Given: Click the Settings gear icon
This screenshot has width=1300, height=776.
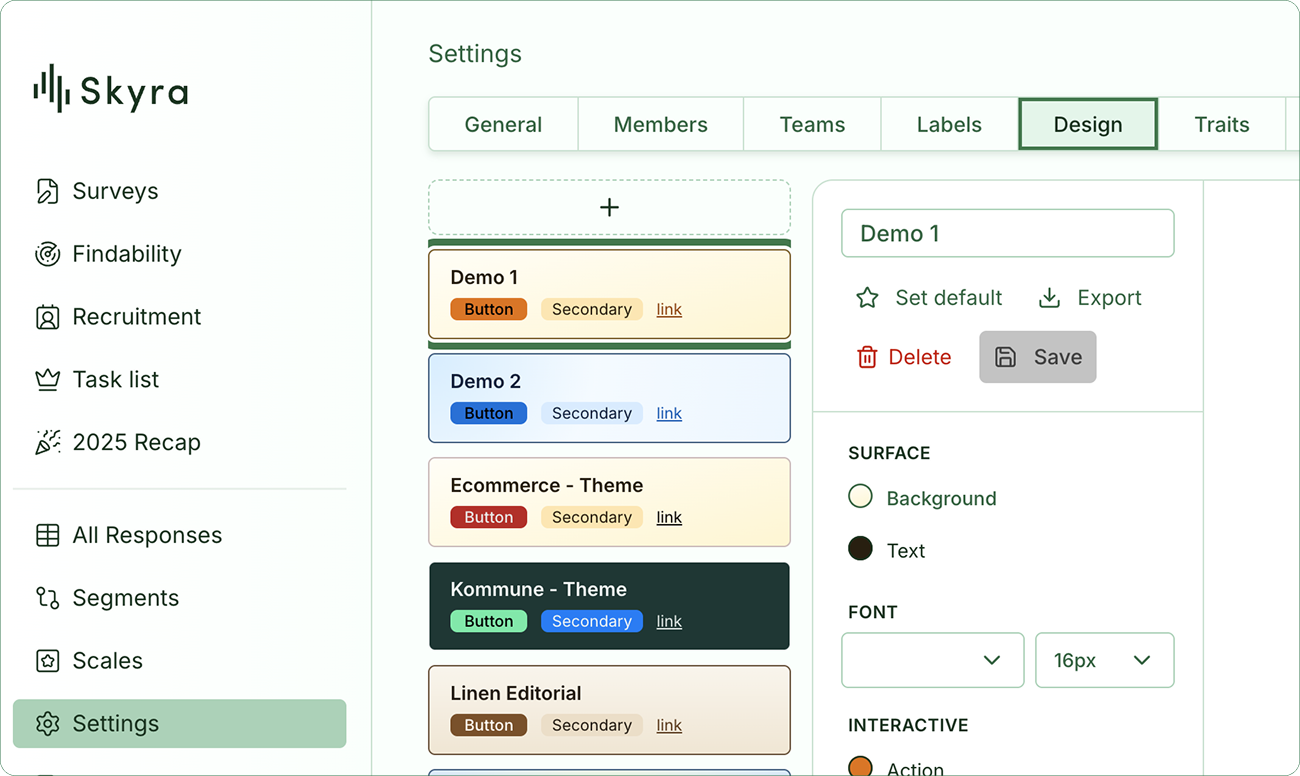Looking at the screenshot, I should 47,724.
